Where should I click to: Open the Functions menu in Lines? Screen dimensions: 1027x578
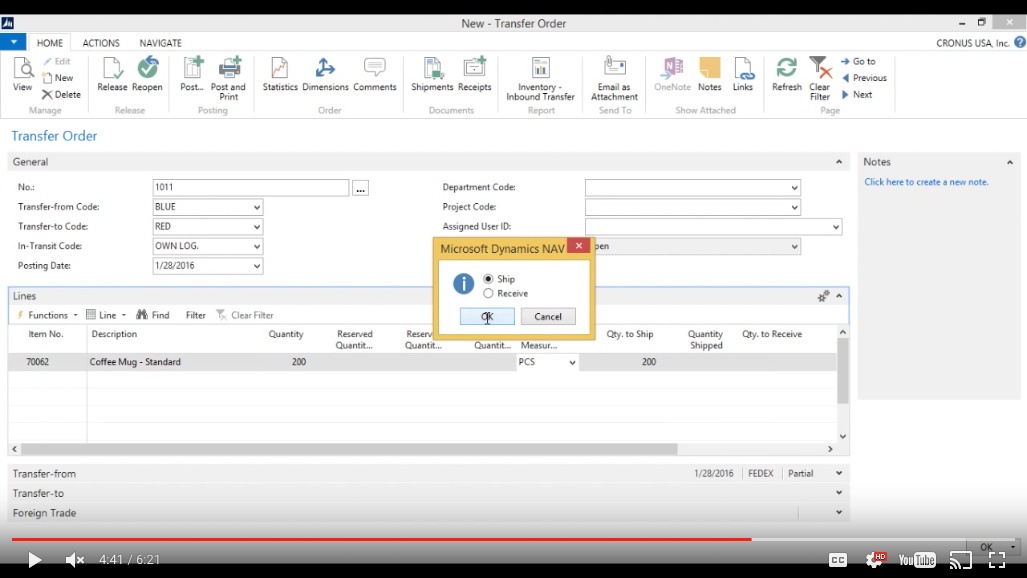point(47,315)
